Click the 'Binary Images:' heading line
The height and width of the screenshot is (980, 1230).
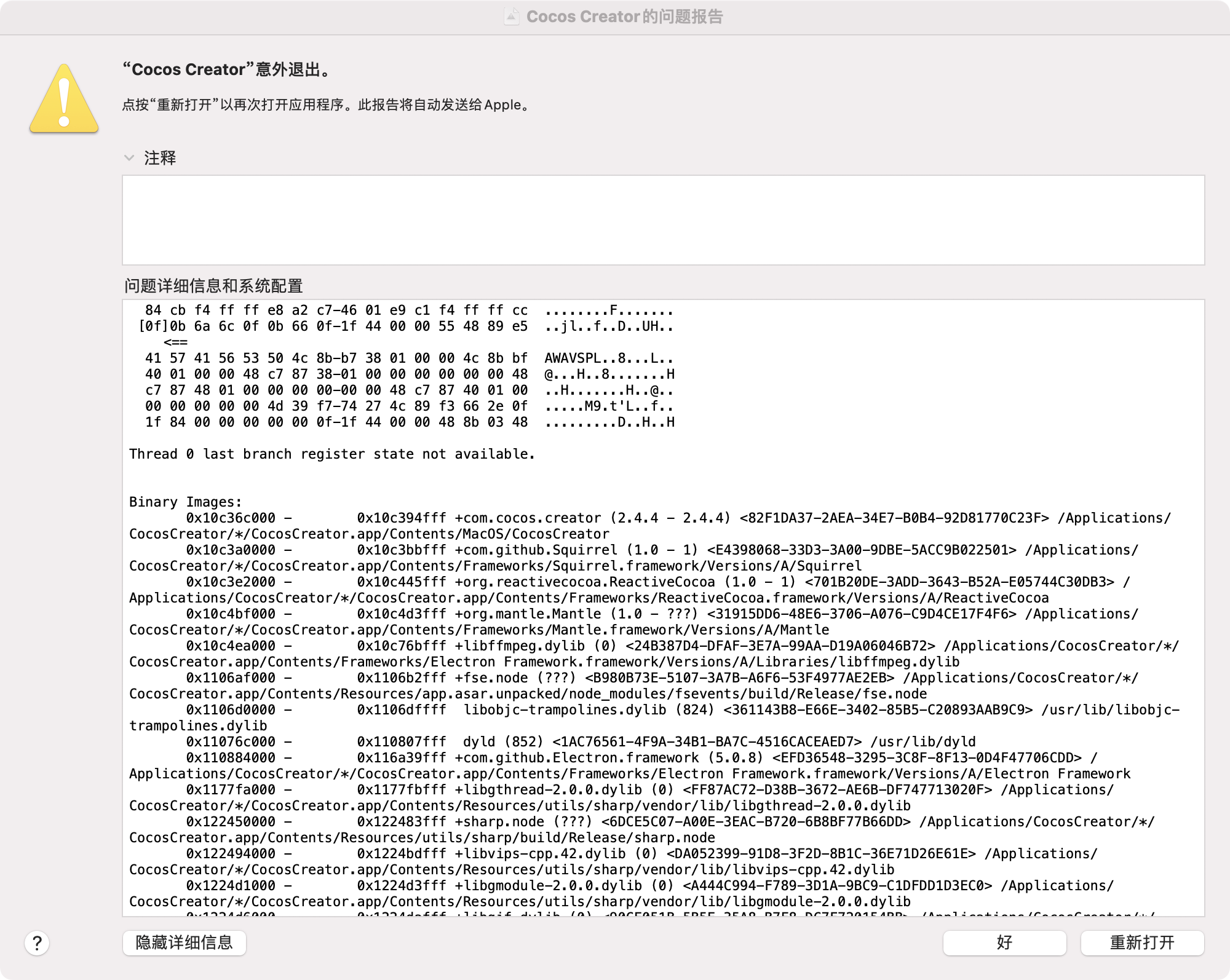tap(186, 502)
